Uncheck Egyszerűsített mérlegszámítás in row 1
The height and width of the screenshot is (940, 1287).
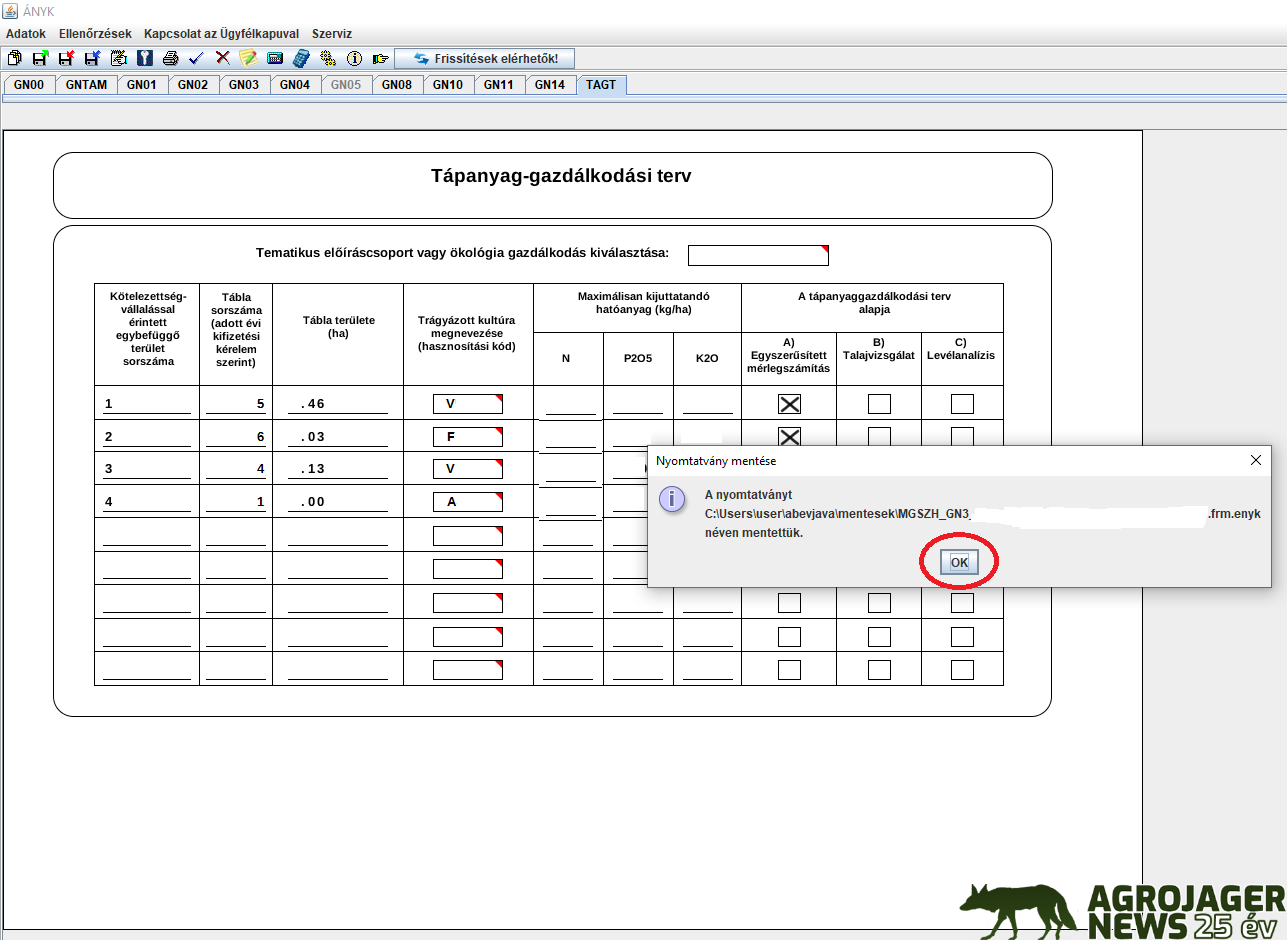(789, 404)
